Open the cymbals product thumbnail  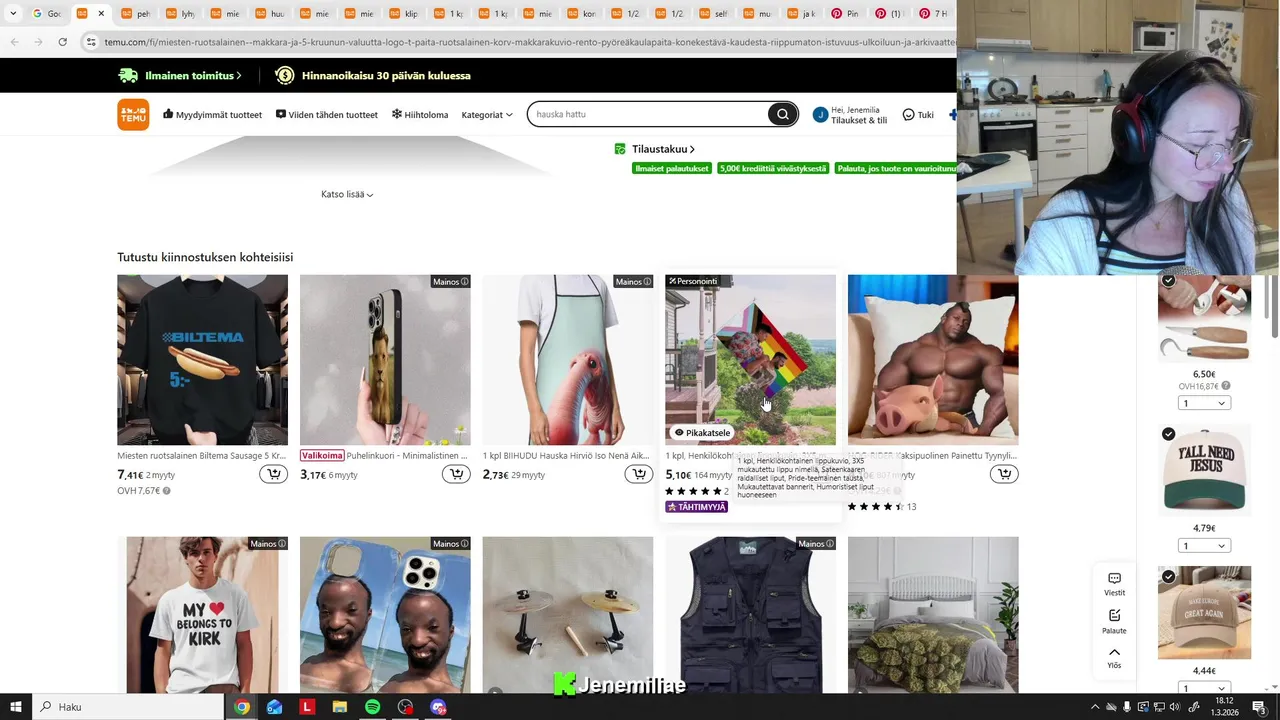(568, 615)
